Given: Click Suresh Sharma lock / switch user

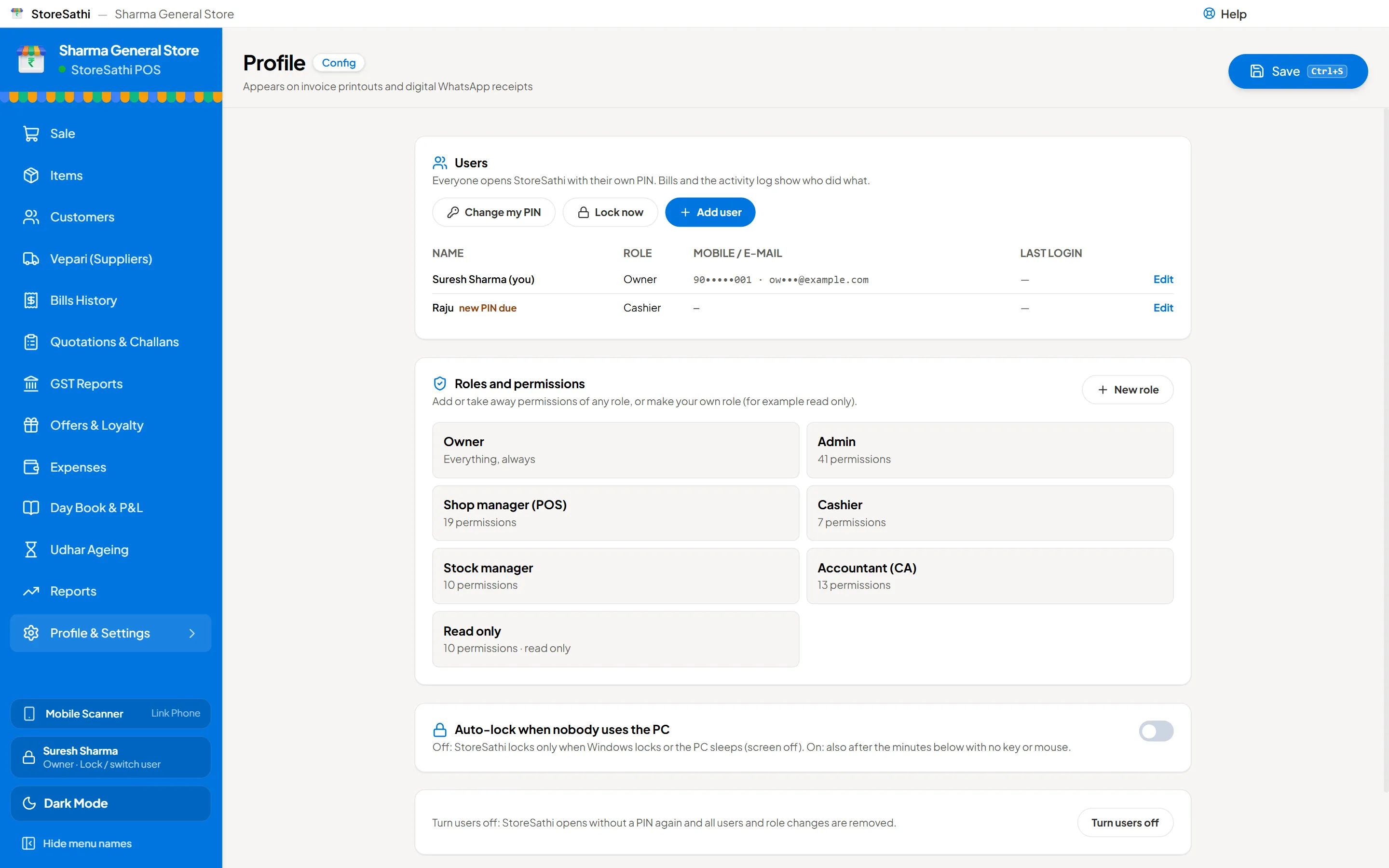Looking at the screenshot, I should [111, 757].
